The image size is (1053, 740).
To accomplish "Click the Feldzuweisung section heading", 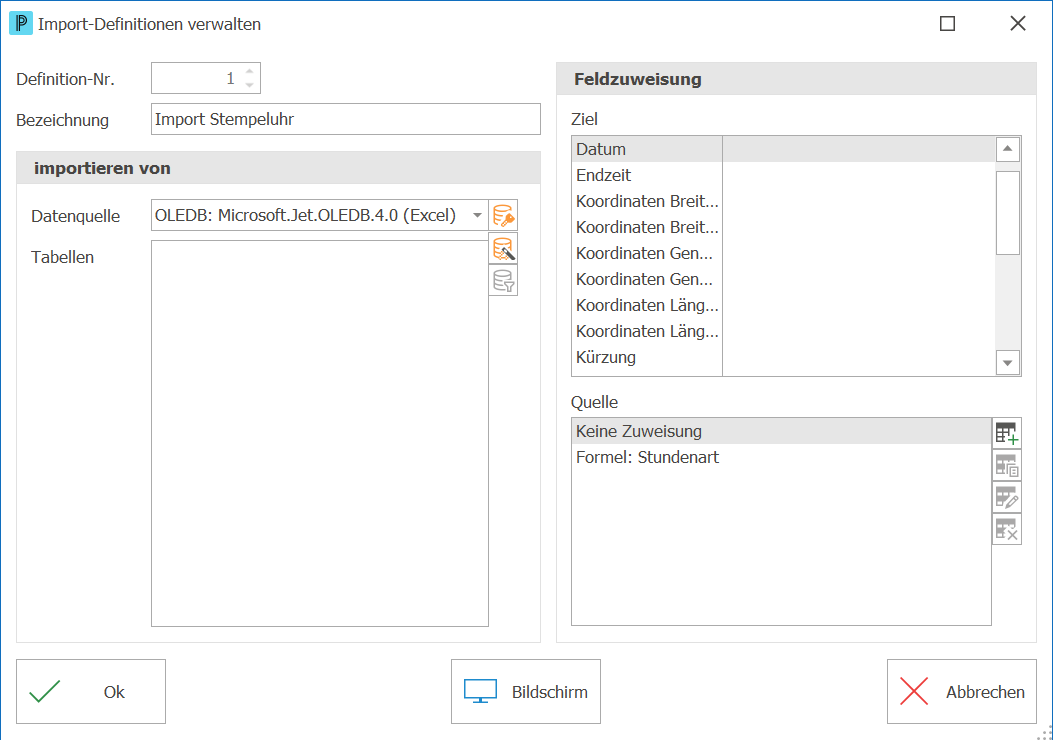I will pyautogui.click(x=637, y=79).
